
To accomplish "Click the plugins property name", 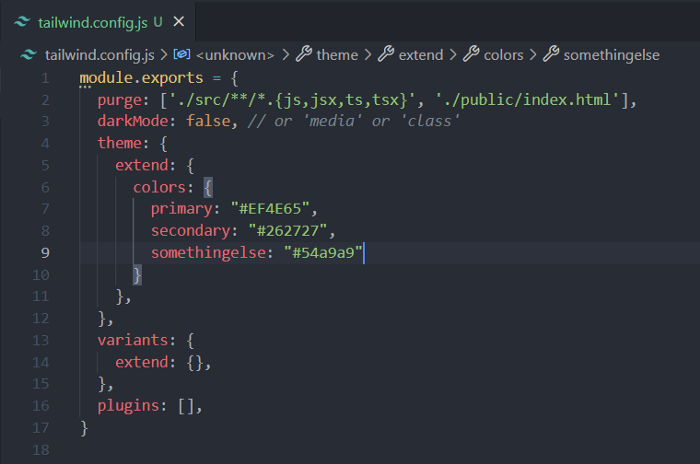I will [128, 406].
